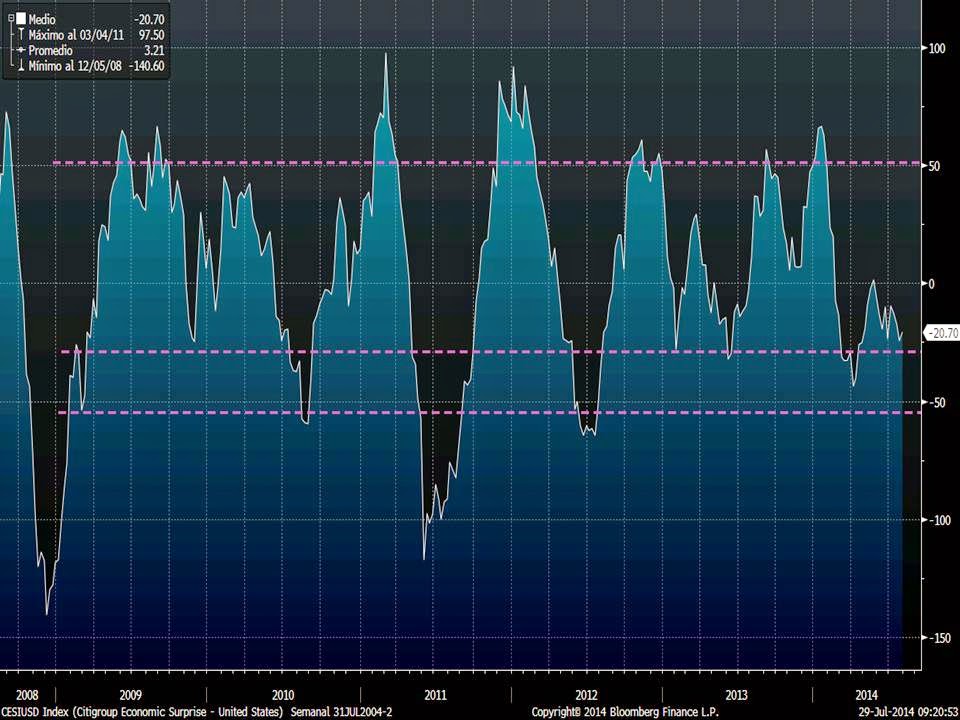The height and width of the screenshot is (720, 960).
Task: Click the 2009 label on time axis
Action: [x=130, y=695]
